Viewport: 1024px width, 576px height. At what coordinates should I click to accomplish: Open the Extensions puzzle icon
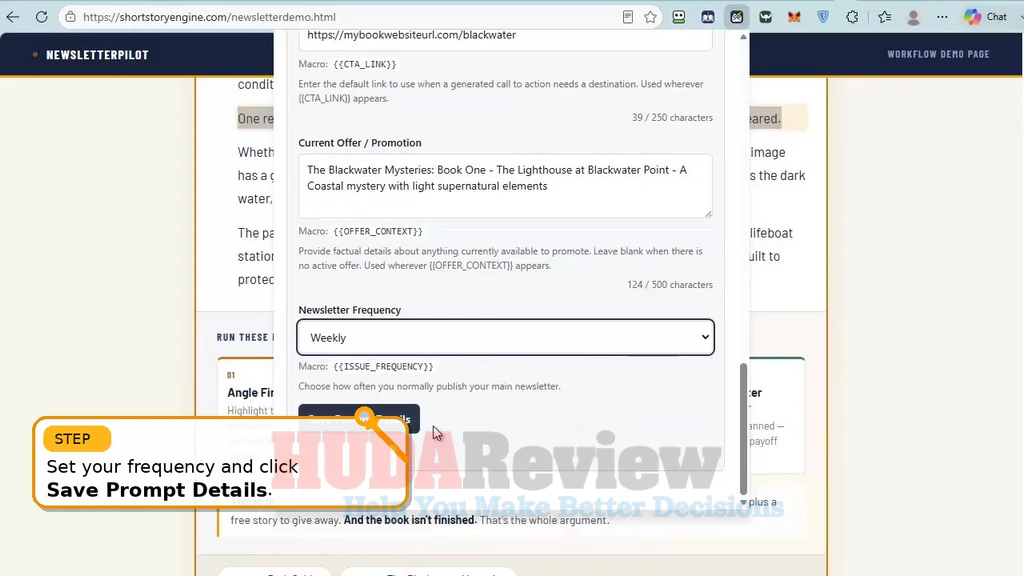(852, 17)
